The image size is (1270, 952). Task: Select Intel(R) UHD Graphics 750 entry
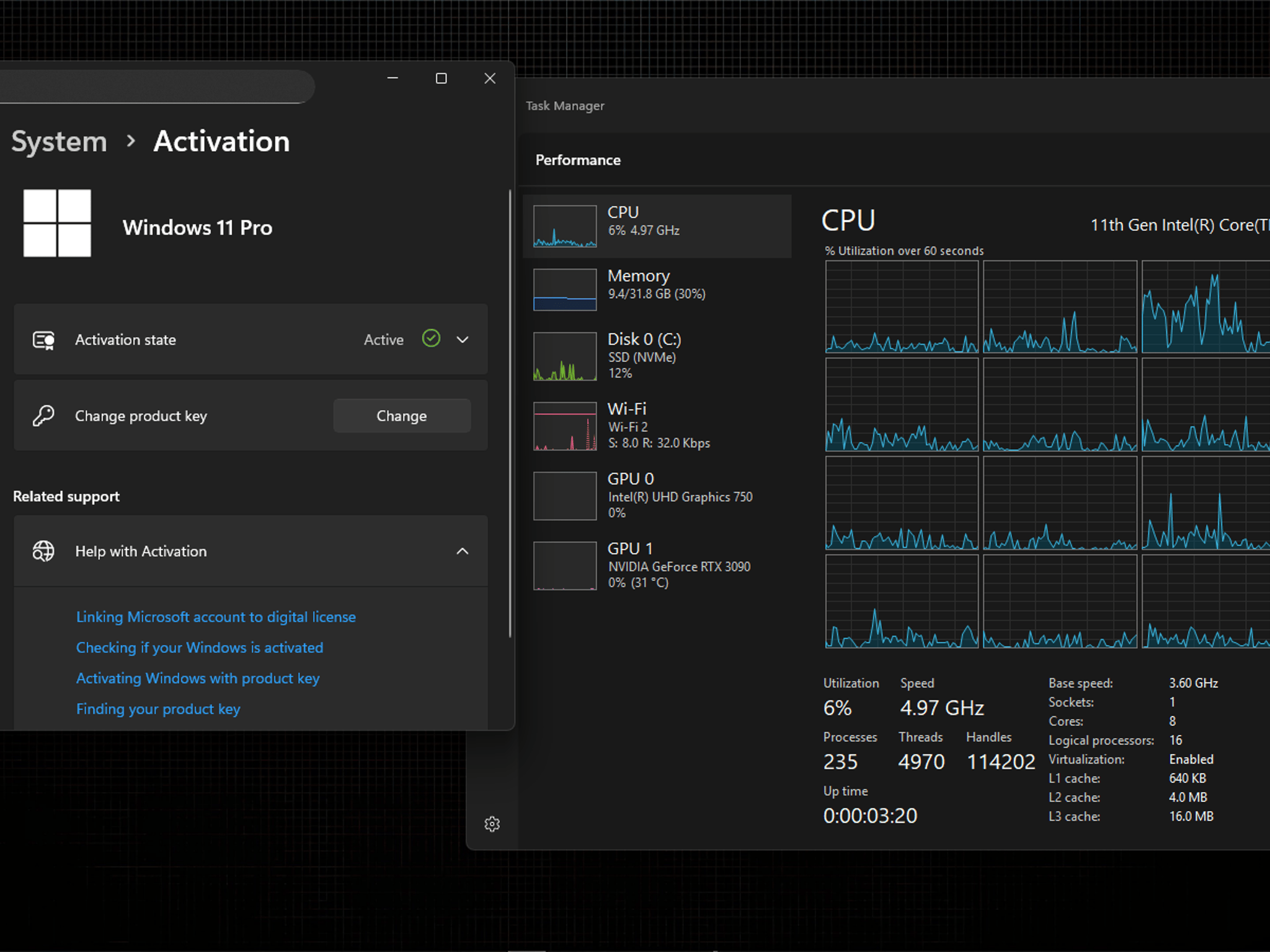coord(657,496)
